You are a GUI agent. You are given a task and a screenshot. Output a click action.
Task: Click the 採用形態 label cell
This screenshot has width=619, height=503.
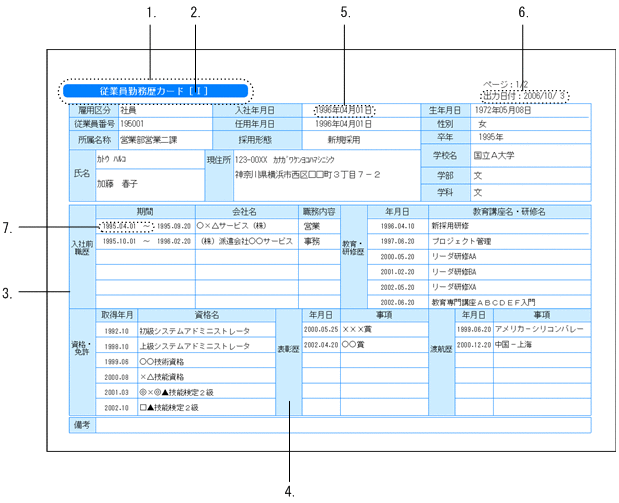(257, 140)
